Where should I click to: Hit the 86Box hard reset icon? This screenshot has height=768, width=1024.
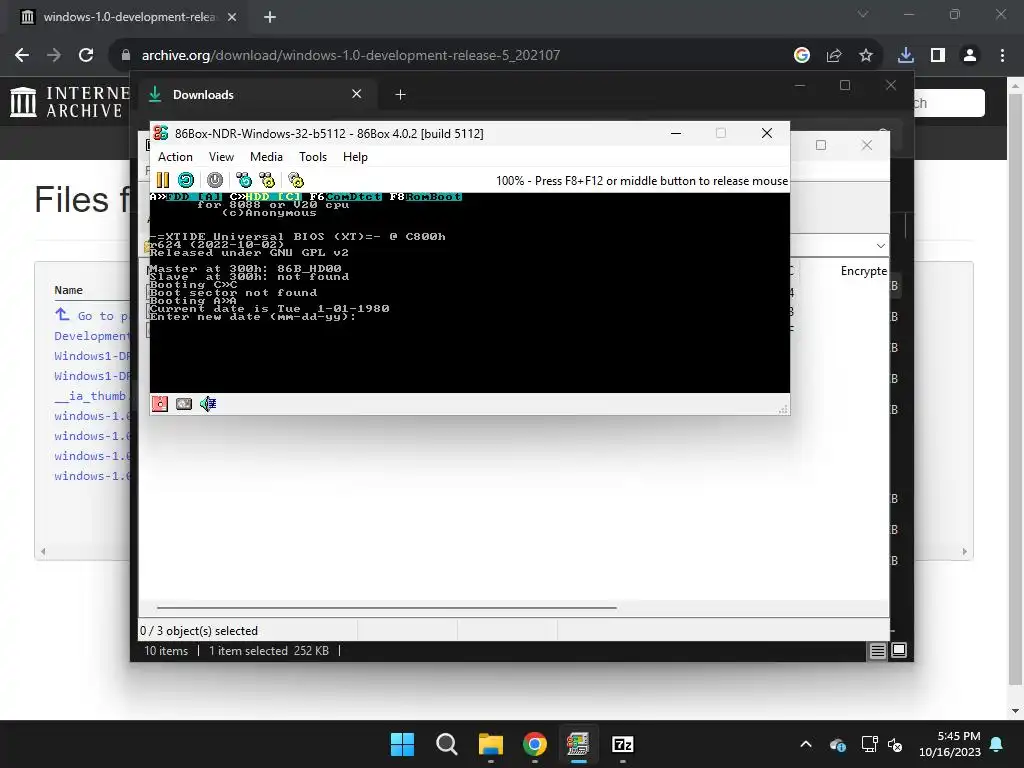[186, 180]
